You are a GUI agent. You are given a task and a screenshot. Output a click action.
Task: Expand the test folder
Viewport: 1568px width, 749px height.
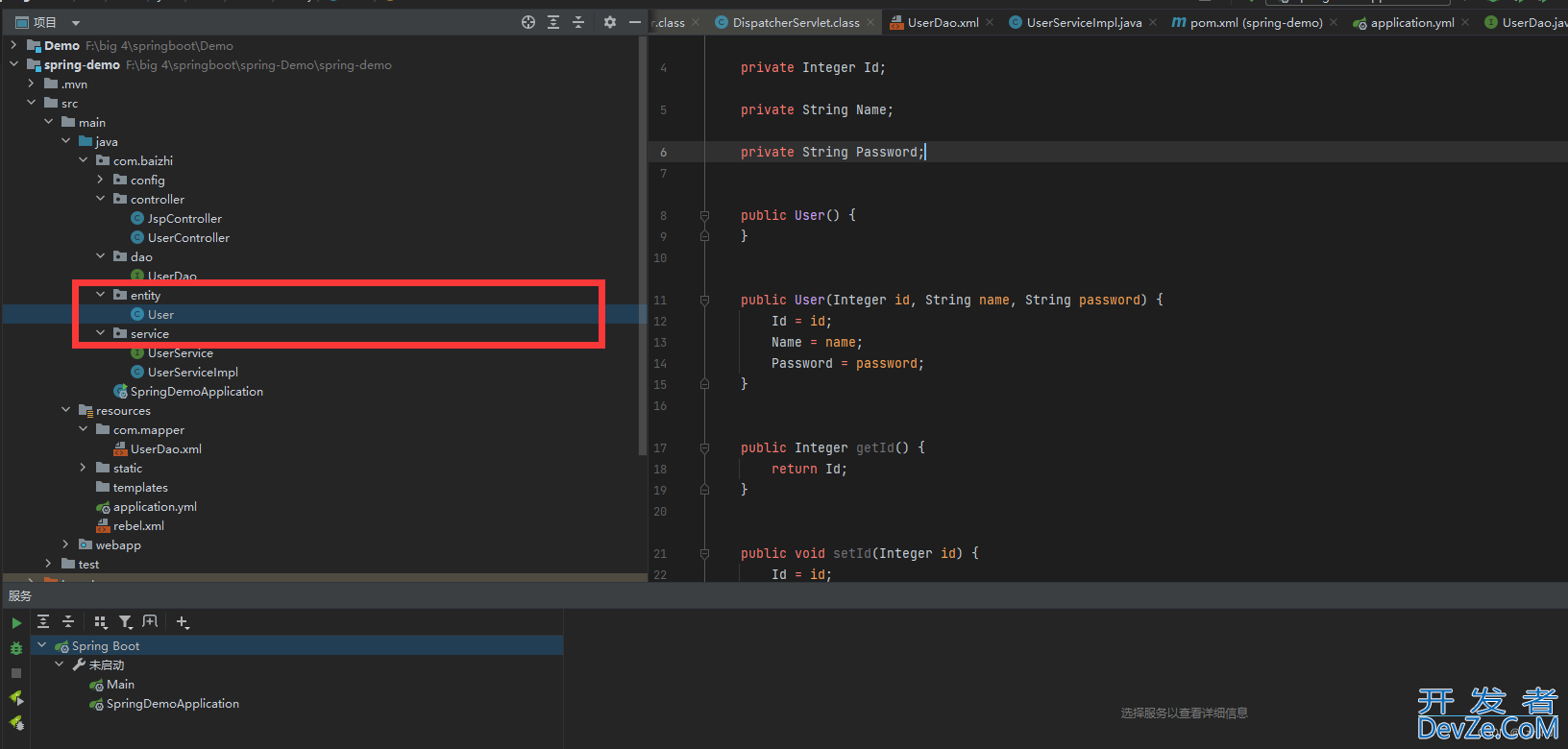[x=48, y=564]
